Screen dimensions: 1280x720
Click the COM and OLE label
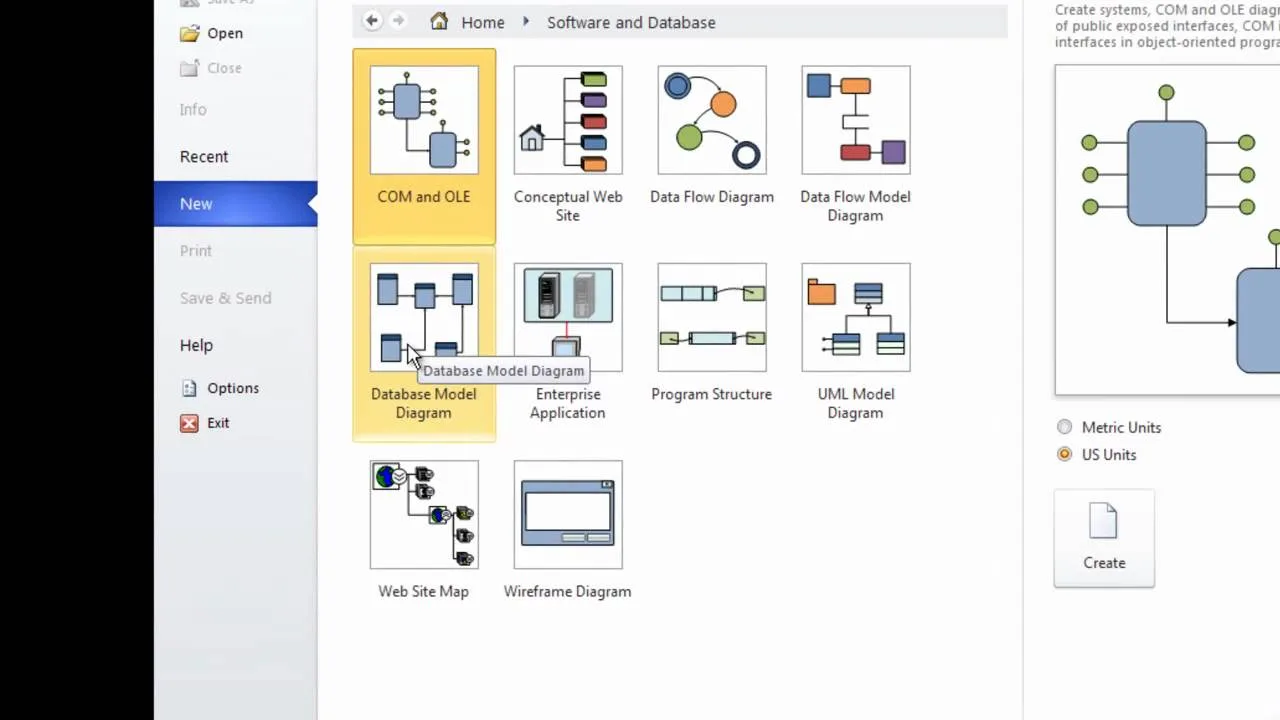[x=424, y=197]
